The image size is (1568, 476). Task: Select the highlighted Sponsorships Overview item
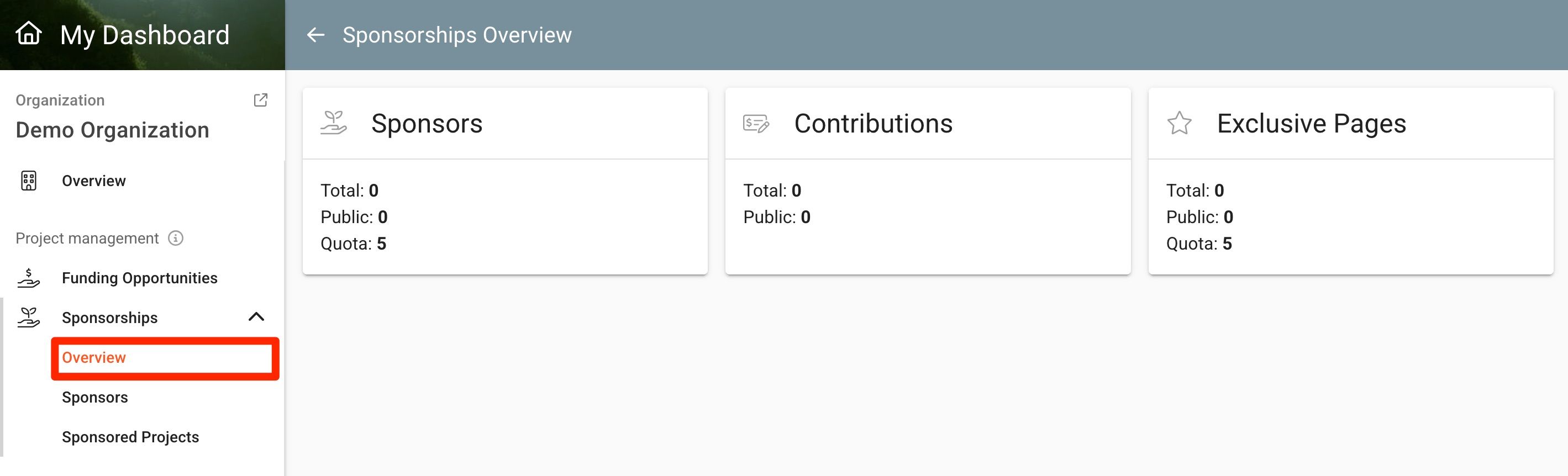tap(166, 358)
